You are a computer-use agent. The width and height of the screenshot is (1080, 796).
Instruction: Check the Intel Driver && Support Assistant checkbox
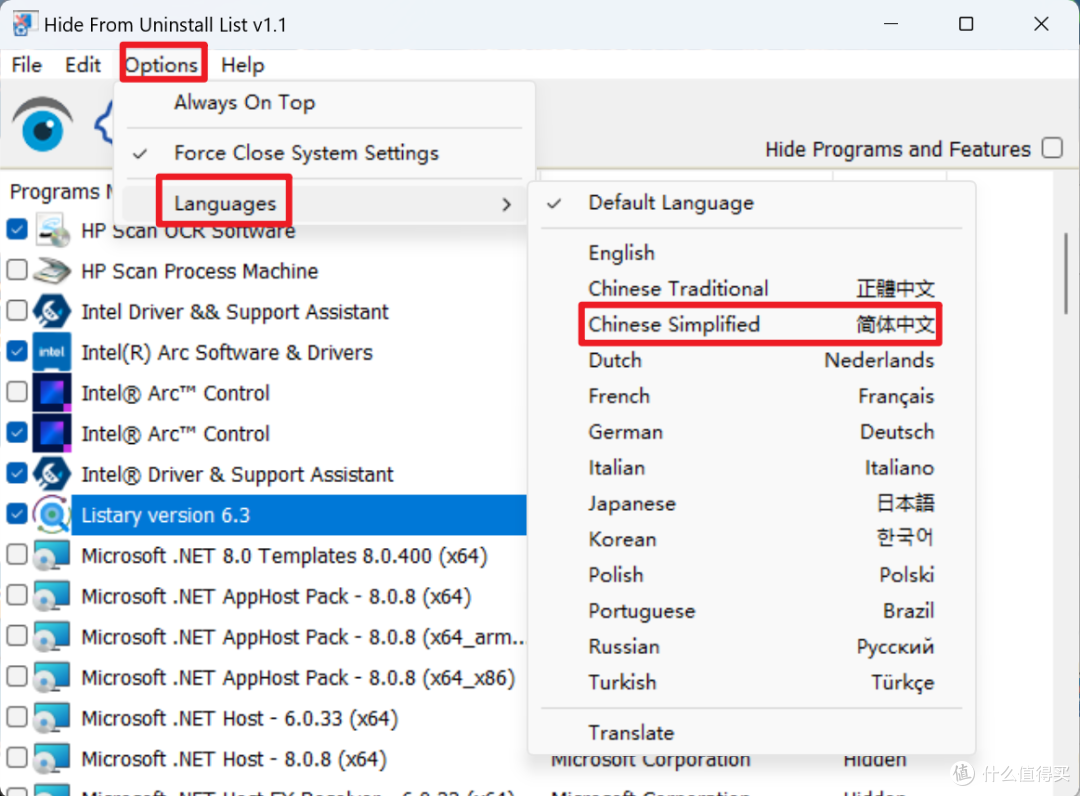pos(17,310)
